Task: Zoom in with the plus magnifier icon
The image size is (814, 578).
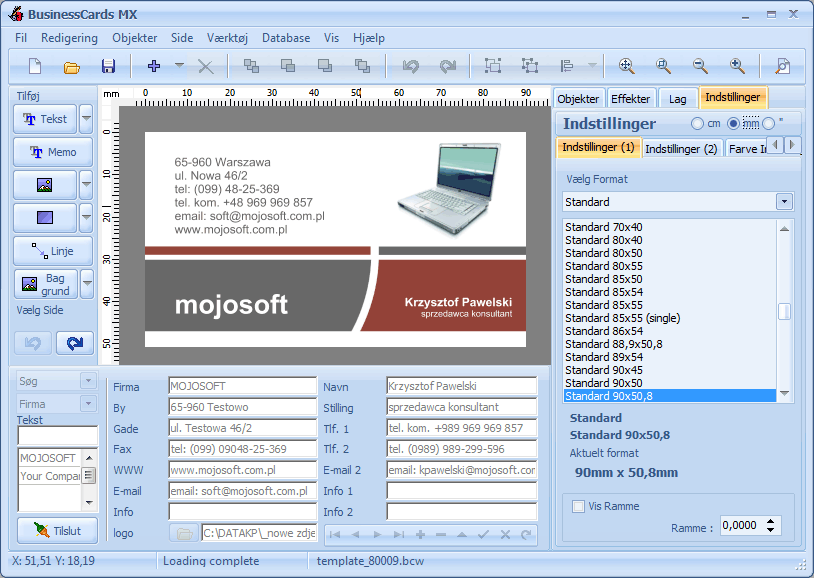Action: [x=737, y=66]
